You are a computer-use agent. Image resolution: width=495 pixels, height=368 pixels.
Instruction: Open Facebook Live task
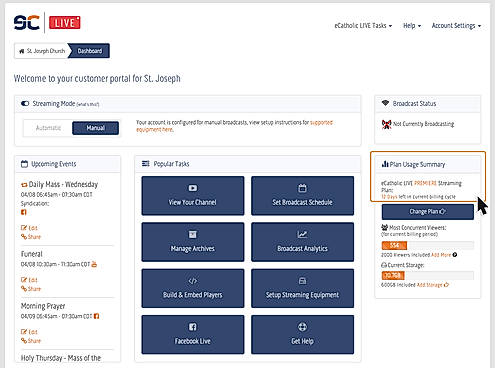pos(193,335)
